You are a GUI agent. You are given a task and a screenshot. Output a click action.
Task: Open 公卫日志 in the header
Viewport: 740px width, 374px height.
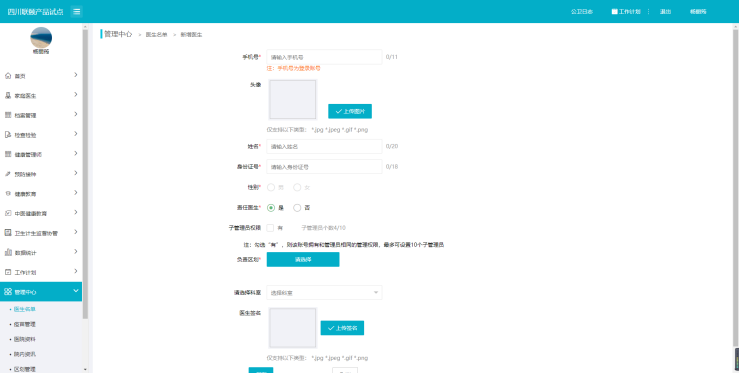(x=582, y=12)
